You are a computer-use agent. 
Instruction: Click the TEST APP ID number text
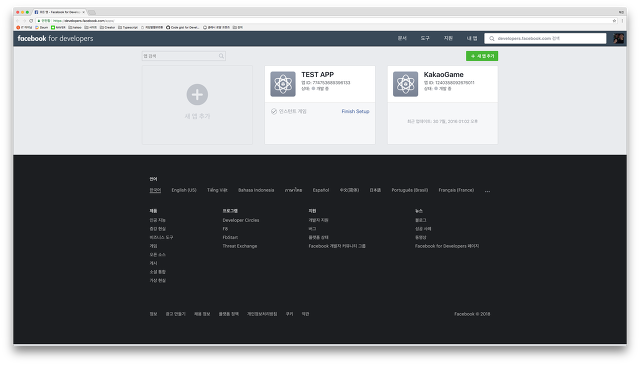coord(331,83)
